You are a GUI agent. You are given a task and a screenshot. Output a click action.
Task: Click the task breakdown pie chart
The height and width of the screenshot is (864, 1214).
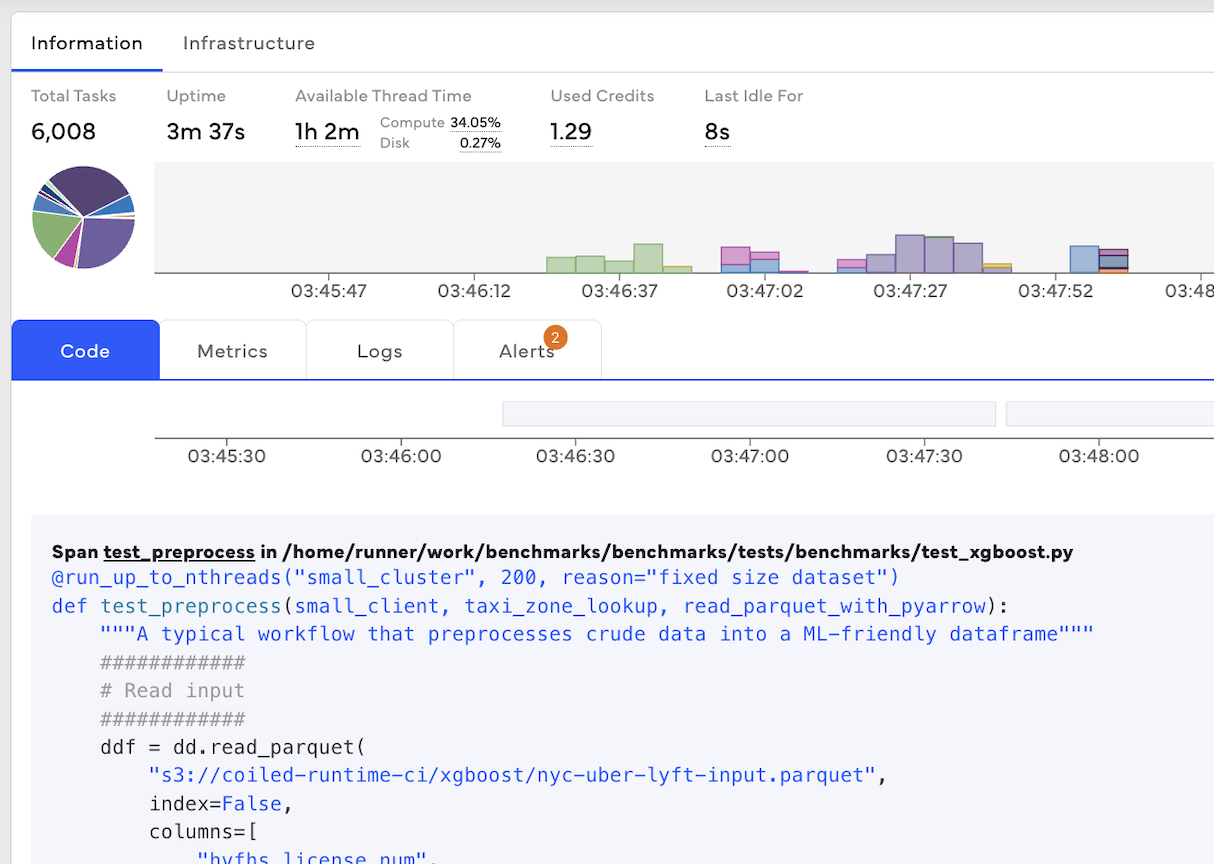(83, 217)
